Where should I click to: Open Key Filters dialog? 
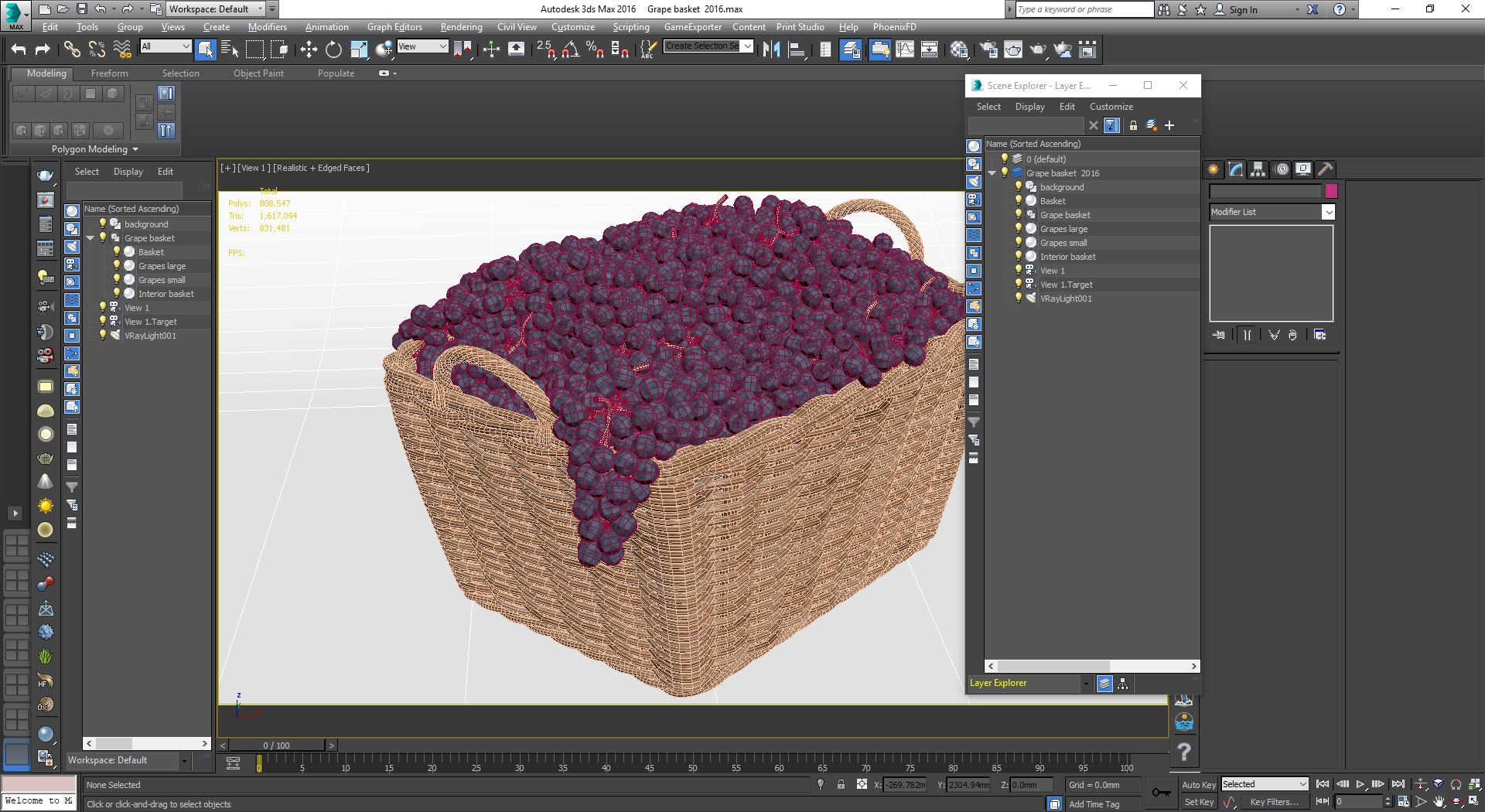point(1274,803)
